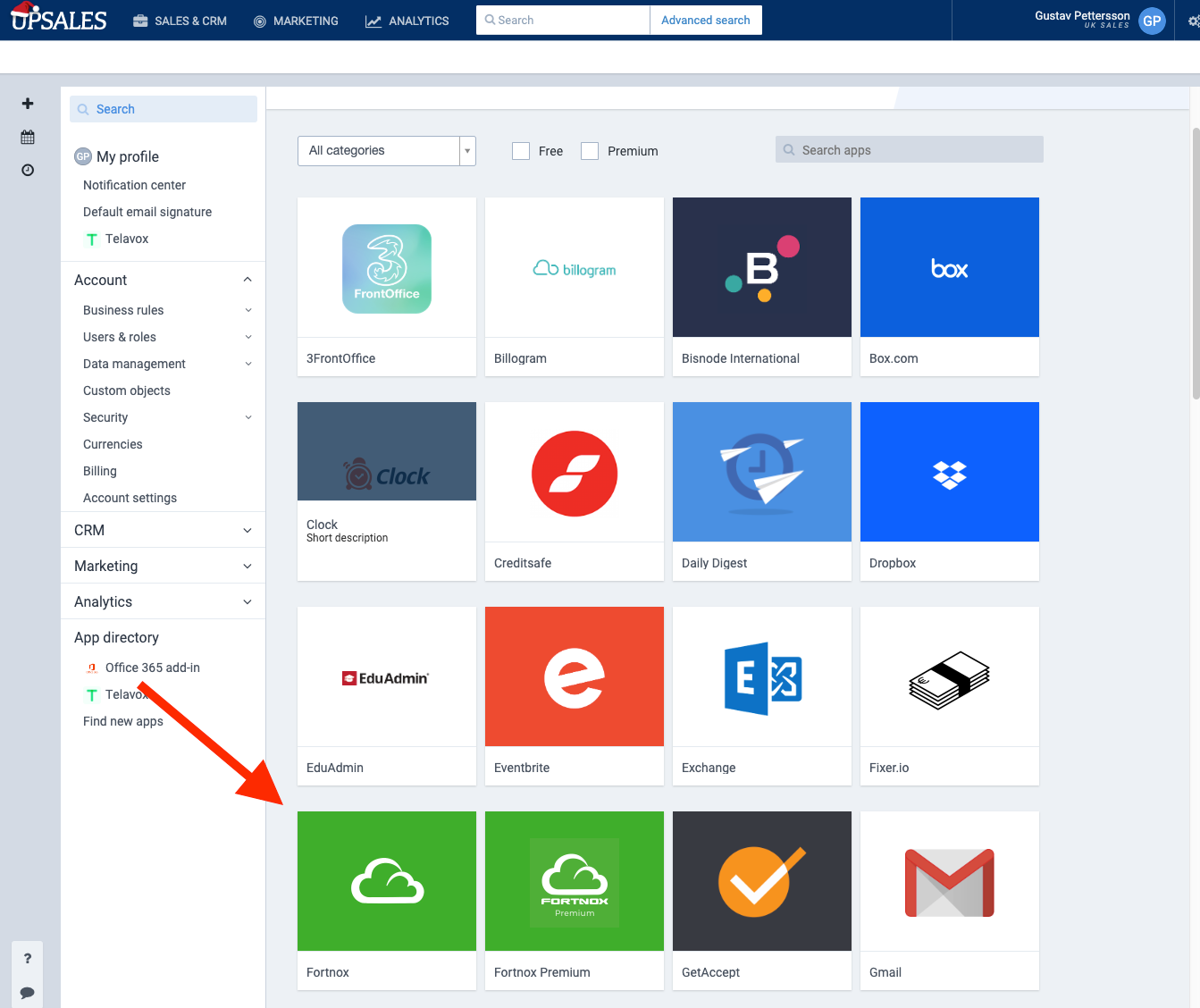This screenshot has height=1008, width=1200.
Task: Open Office 365 add-in link
Action: pos(153,668)
